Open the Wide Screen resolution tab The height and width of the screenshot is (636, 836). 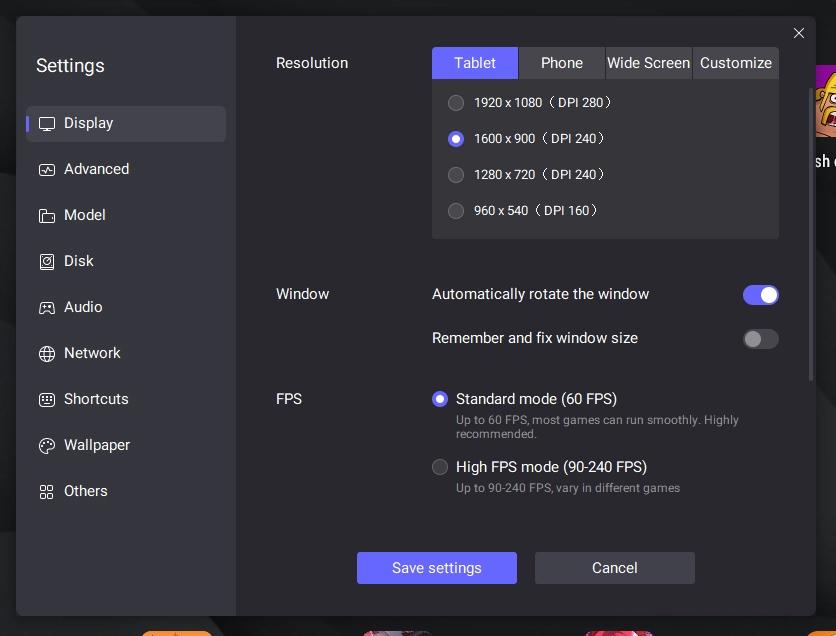pos(648,63)
